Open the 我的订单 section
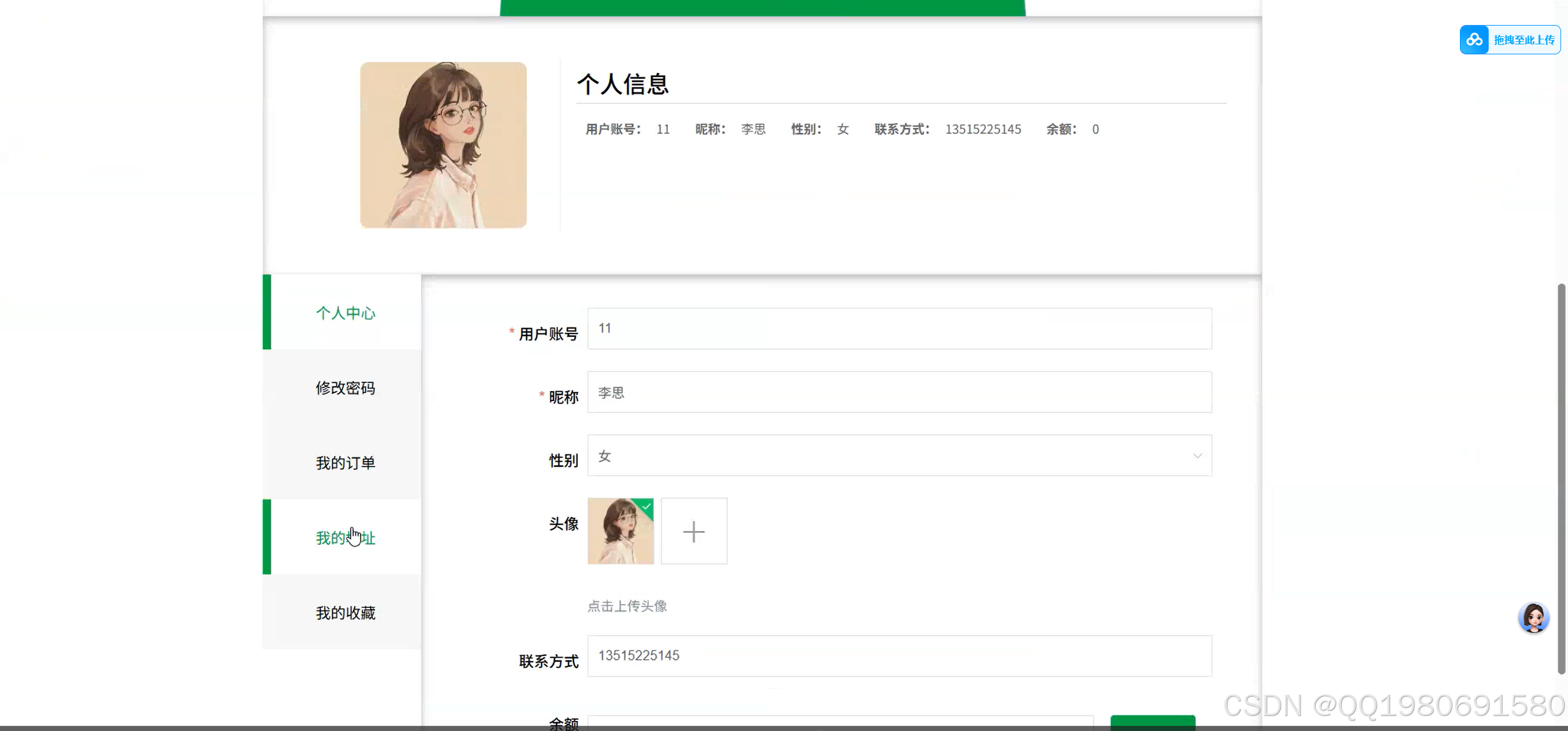The image size is (1568, 731). [345, 462]
